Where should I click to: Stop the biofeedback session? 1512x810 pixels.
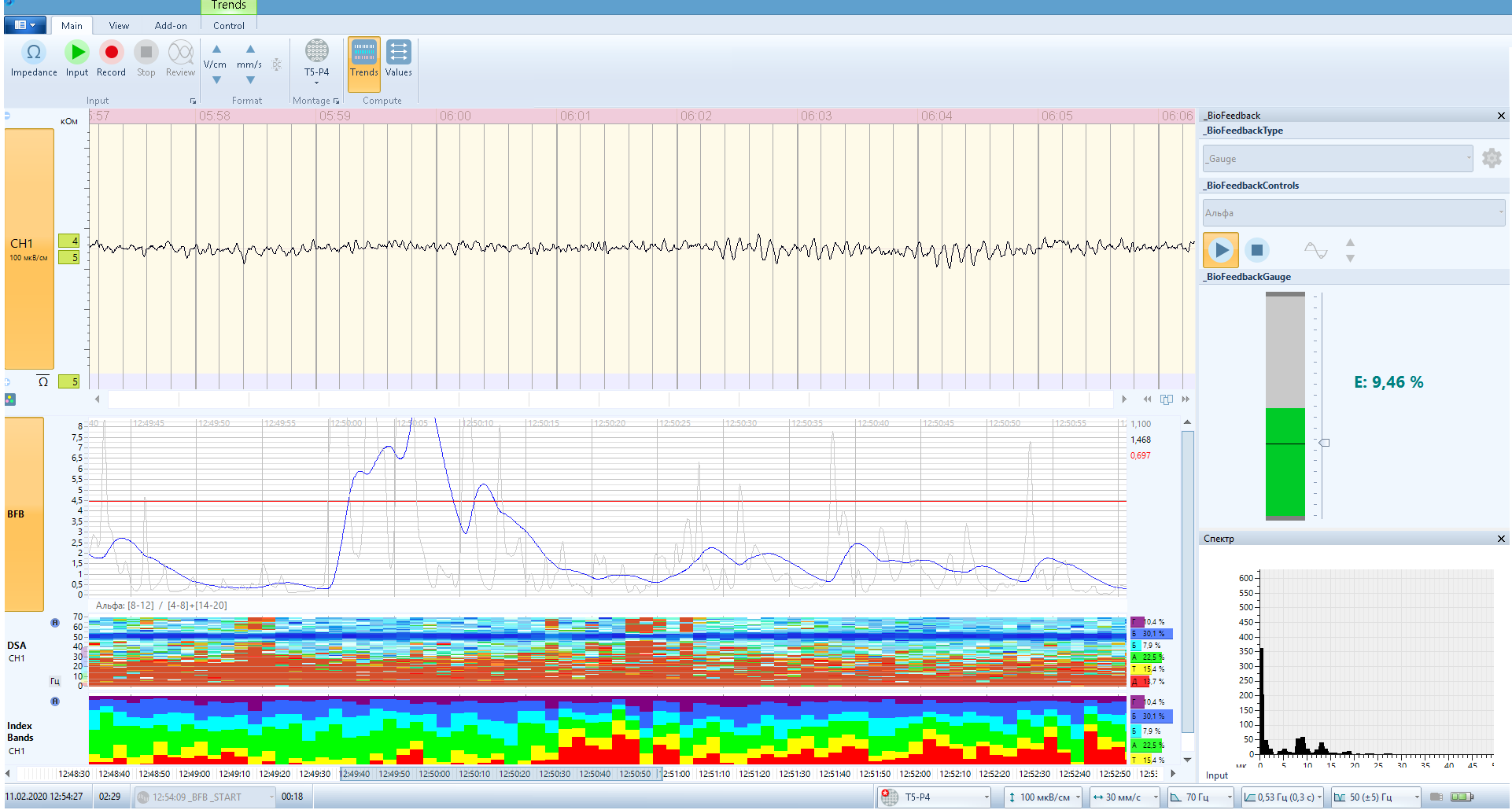coord(1257,250)
